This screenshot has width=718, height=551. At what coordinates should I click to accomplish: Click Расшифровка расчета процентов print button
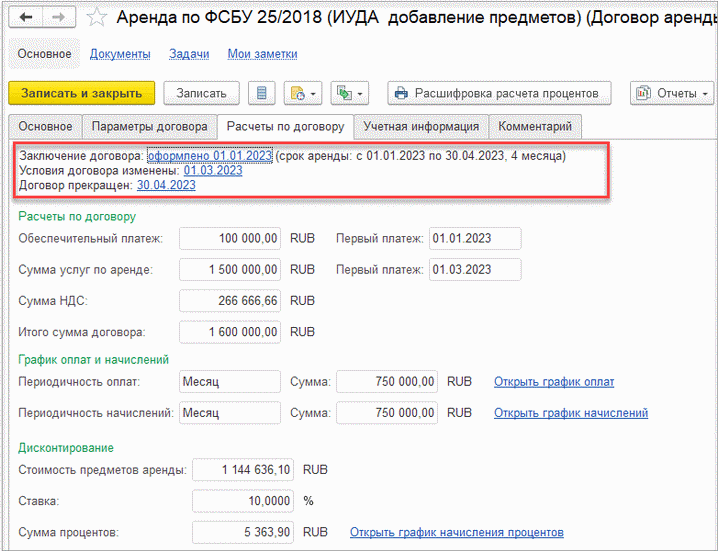pos(499,93)
